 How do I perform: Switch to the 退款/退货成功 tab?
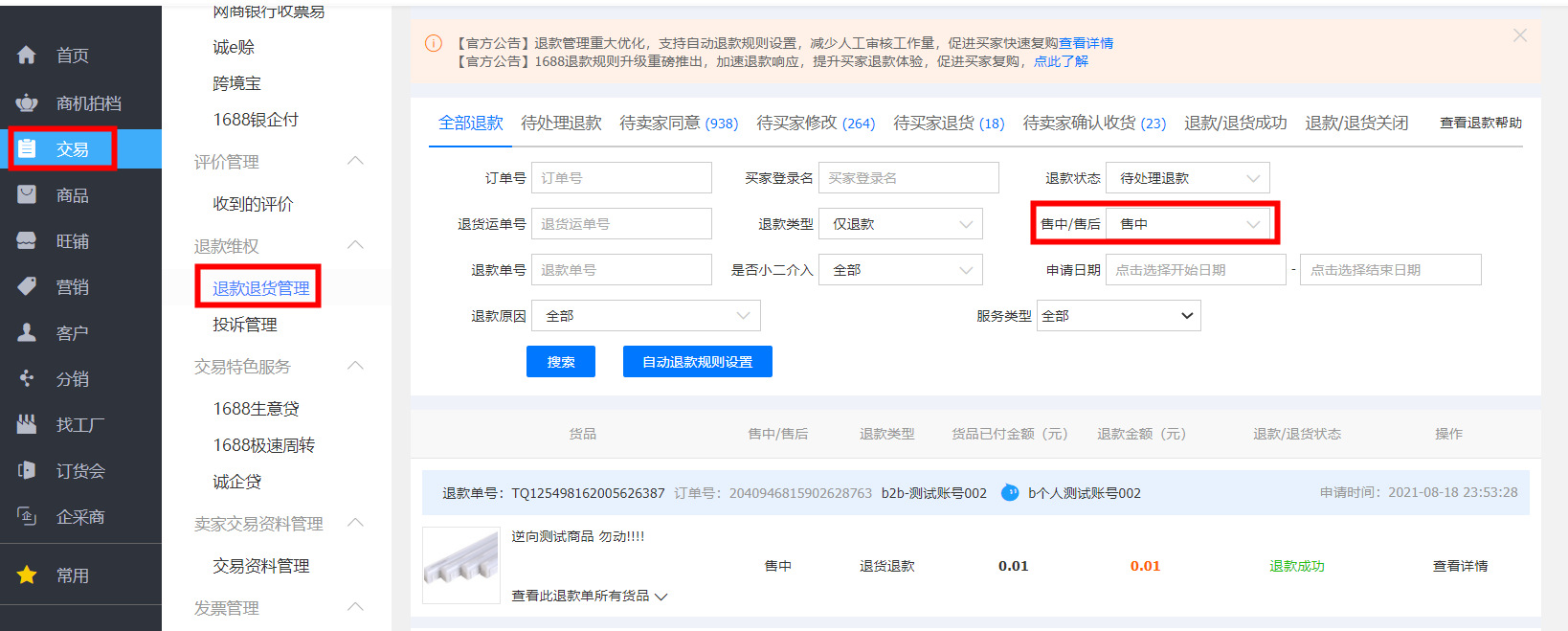point(1235,123)
